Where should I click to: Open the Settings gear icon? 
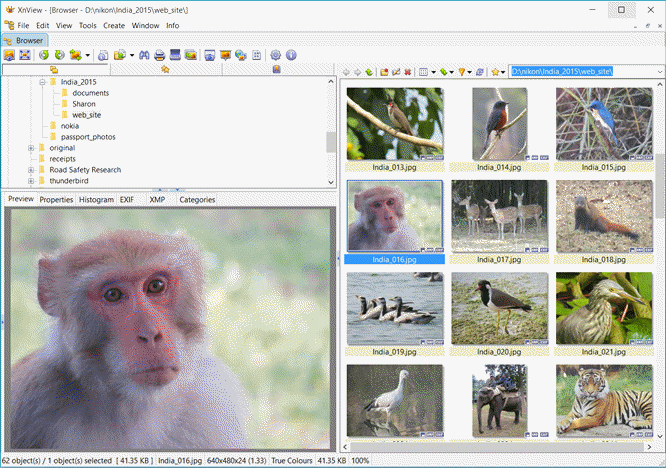tap(276, 55)
